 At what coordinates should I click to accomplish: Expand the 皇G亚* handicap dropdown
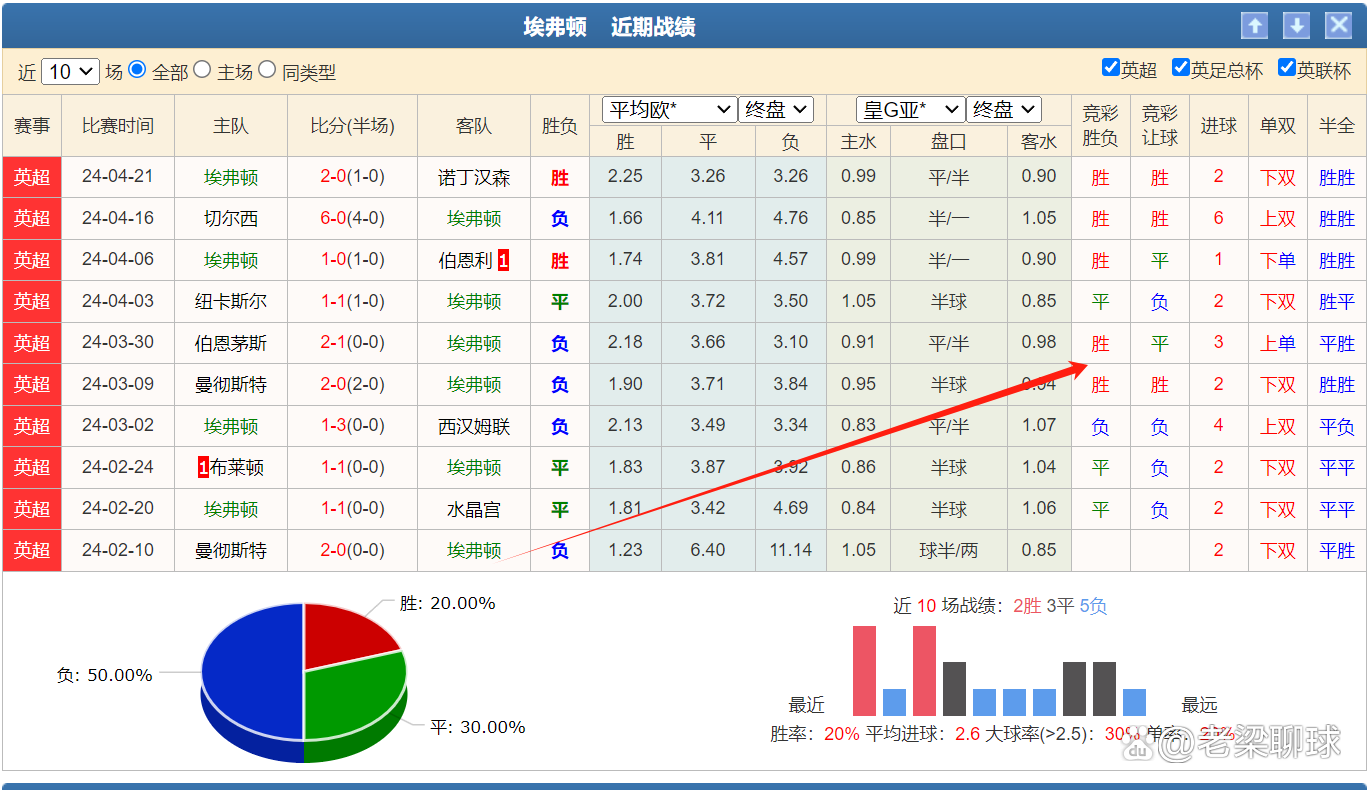pyautogui.click(x=910, y=109)
